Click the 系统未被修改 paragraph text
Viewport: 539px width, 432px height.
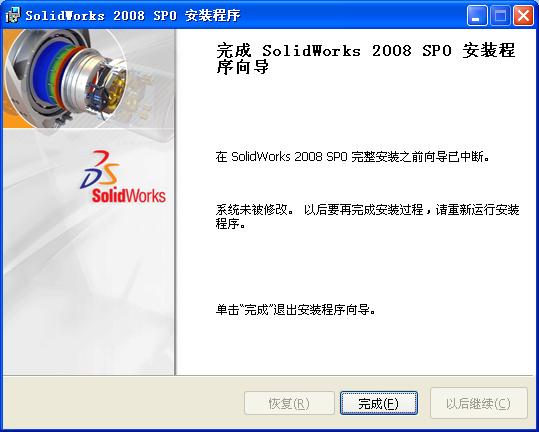click(367, 217)
